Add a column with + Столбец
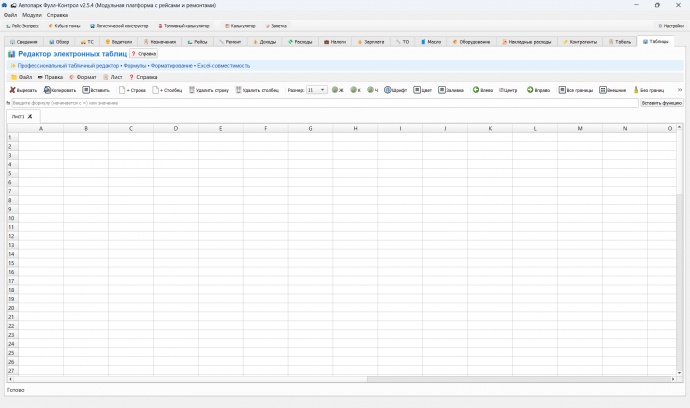Viewport: 690px width, 408px height. point(167,90)
